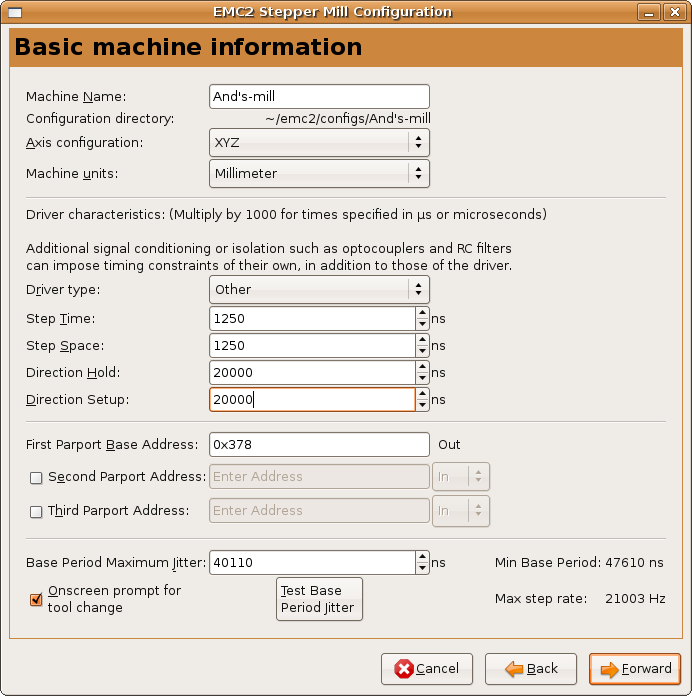
Task: Click the Out label beside First Parport
Action: point(449,444)
